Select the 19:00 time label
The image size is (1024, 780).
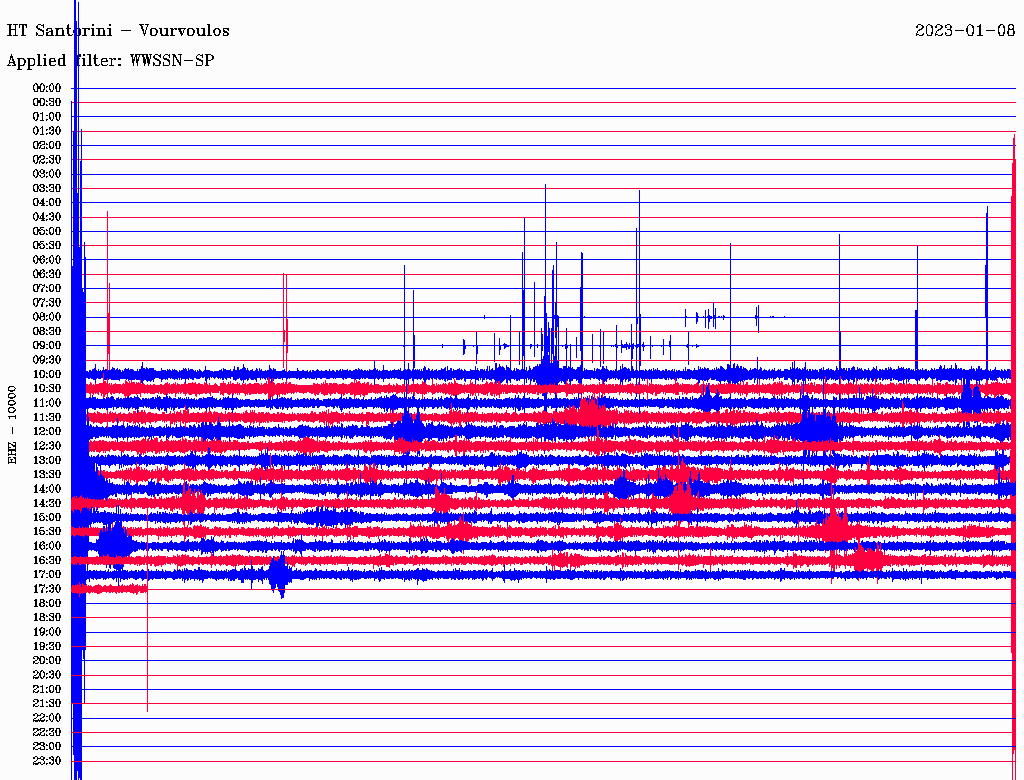(47, 632)
